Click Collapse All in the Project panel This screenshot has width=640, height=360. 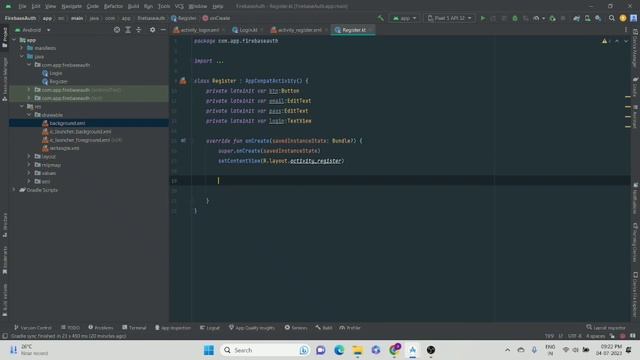tap(139, 30)
